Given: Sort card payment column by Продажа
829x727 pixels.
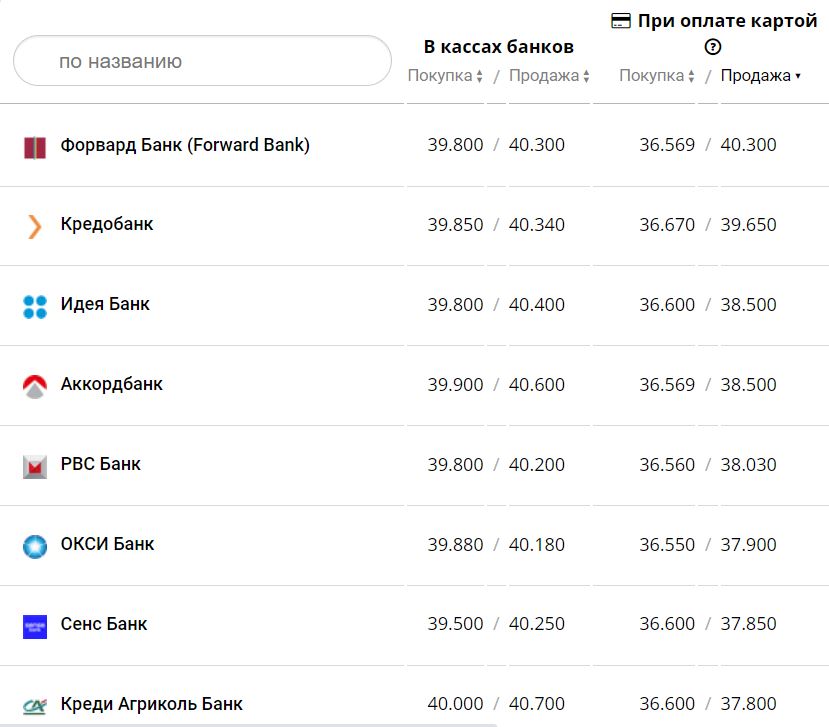Looking at the screenshot, I should (x=760, y=76).
